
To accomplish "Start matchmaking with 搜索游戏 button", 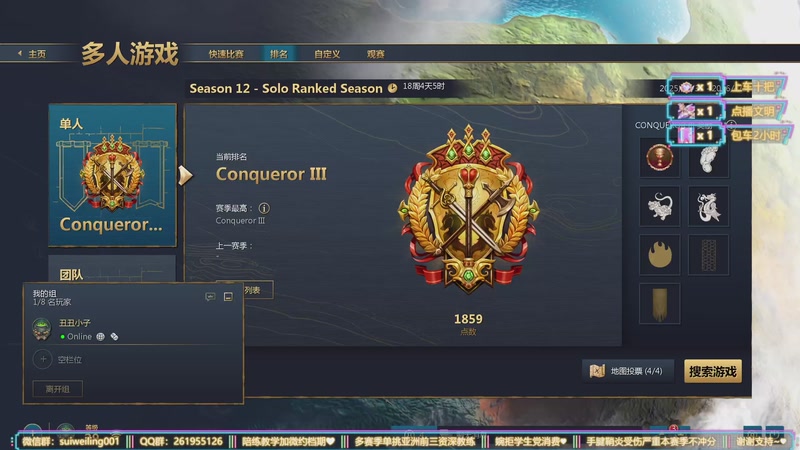I will pyautogui.click(x=713, y=371).
